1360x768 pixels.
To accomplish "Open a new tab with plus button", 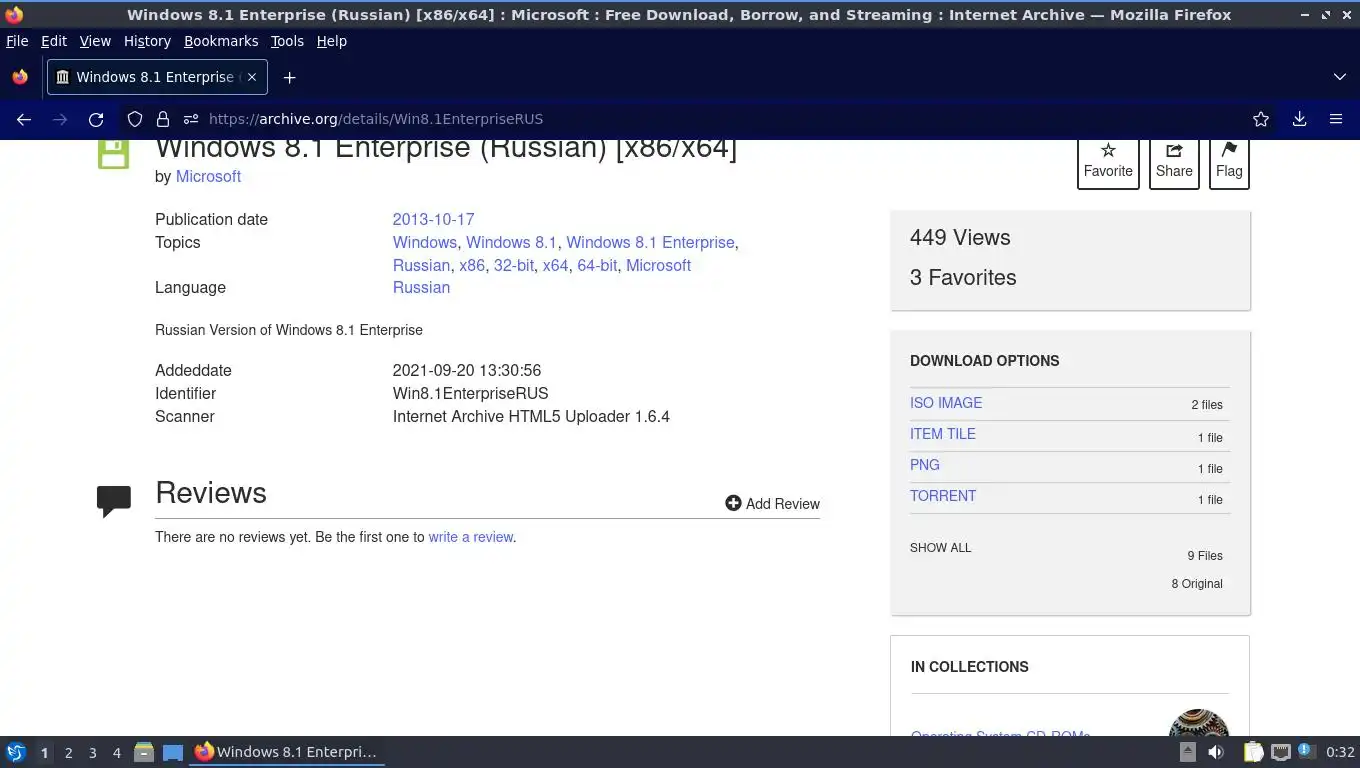I will pyautogui.click(x=289, y=77).
